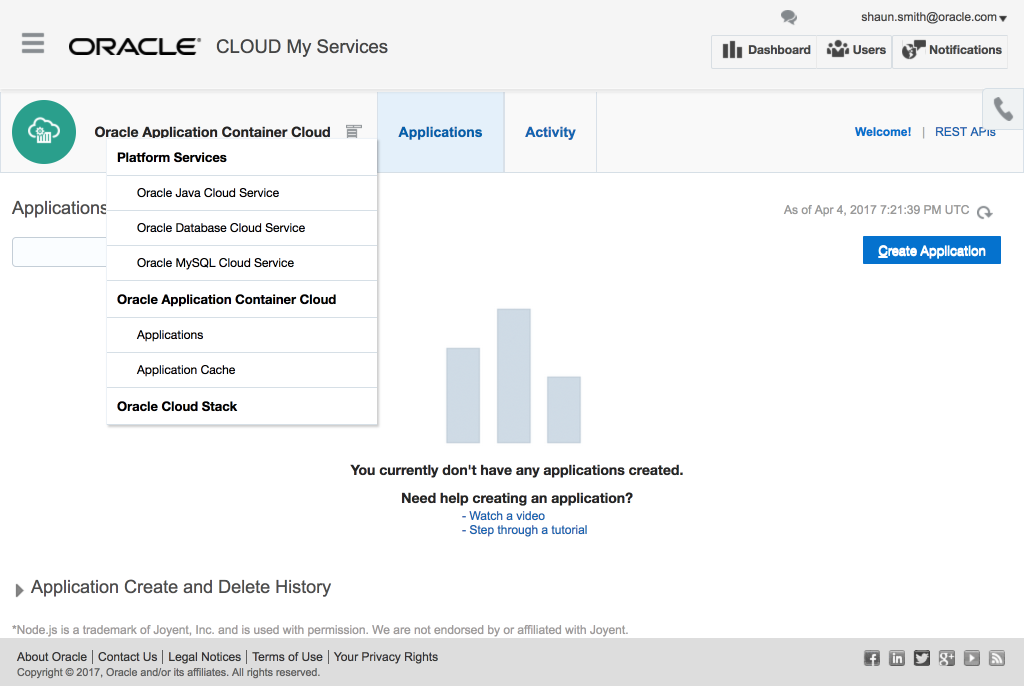The height and width of the screenshot is (690, 1024).
Task: Click the Oracle logo
Action: [x=135, y=46]
